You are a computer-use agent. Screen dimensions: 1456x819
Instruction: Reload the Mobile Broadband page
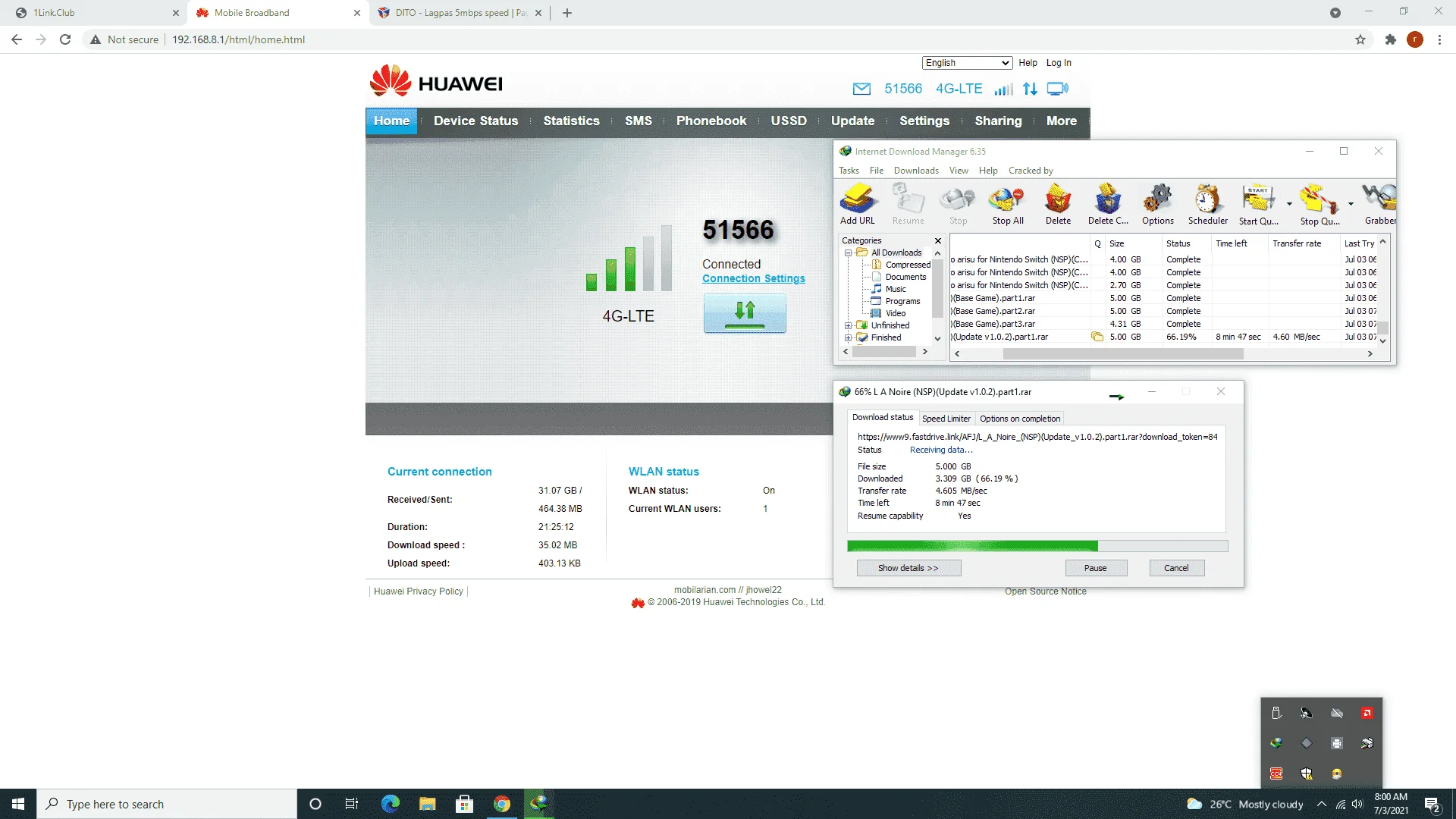65,39
